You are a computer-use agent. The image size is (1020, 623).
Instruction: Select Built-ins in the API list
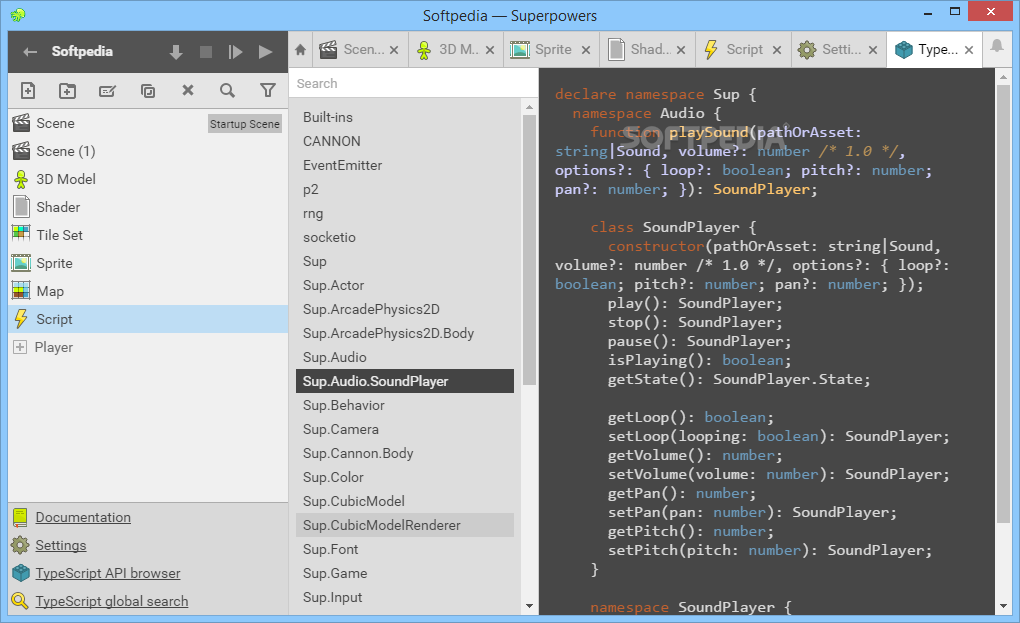click(405, 117)
